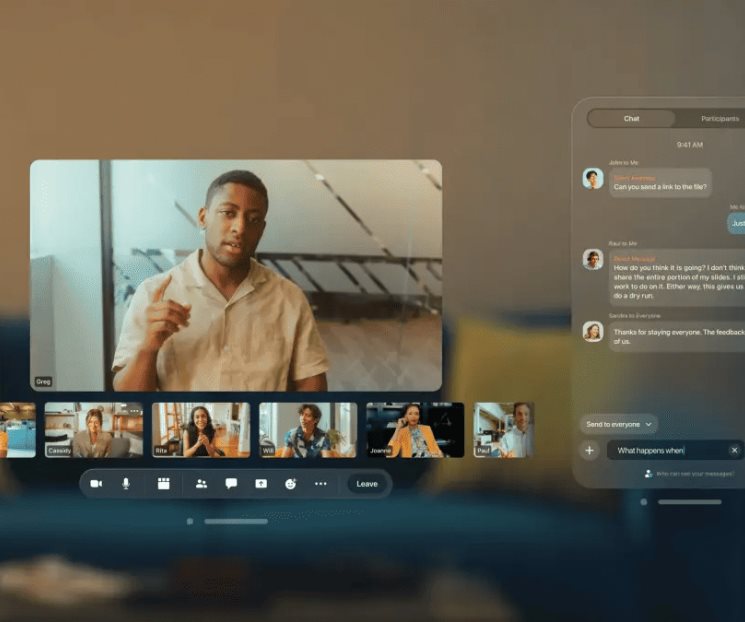Select Joanne's video thumbnail
The height and width of the screenshot is (622, 745).
coord(415,430)
